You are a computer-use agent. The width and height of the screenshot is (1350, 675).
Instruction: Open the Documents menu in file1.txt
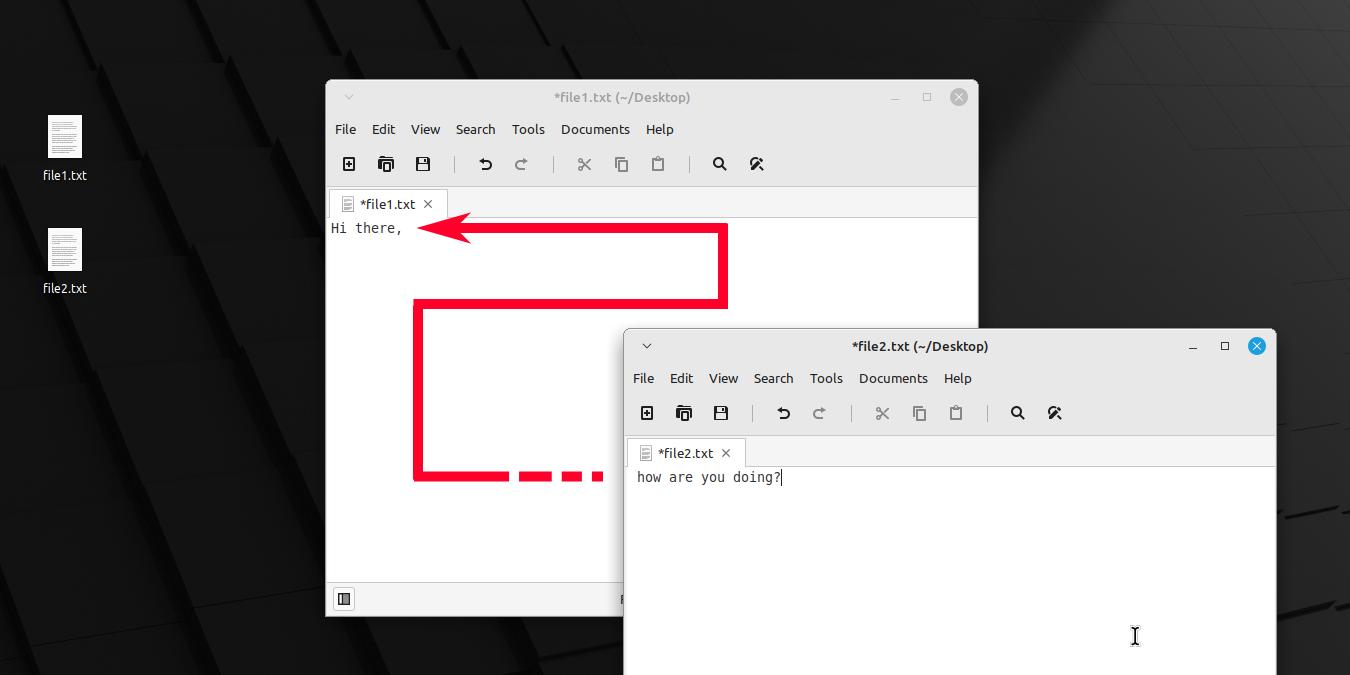coord(595,129)
